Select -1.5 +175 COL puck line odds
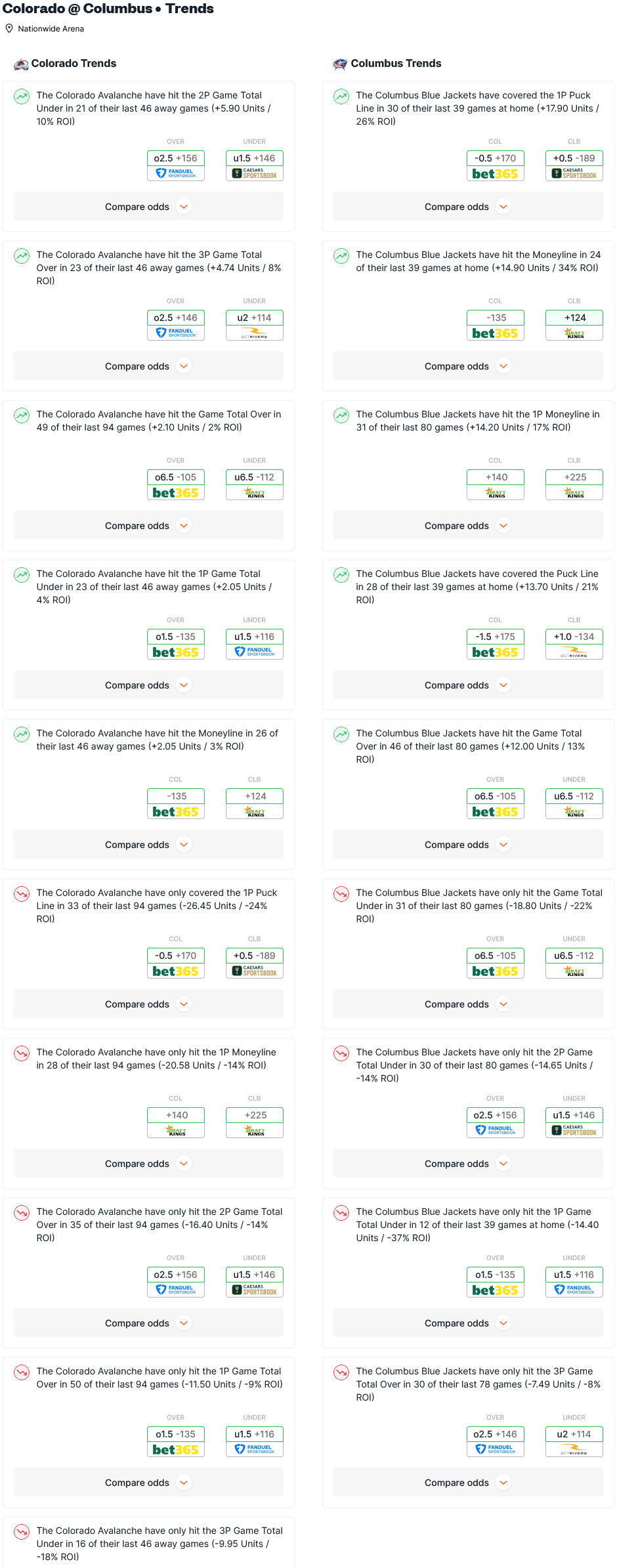The width and height of the screenshot is (617, 1568). click(496, 637)
